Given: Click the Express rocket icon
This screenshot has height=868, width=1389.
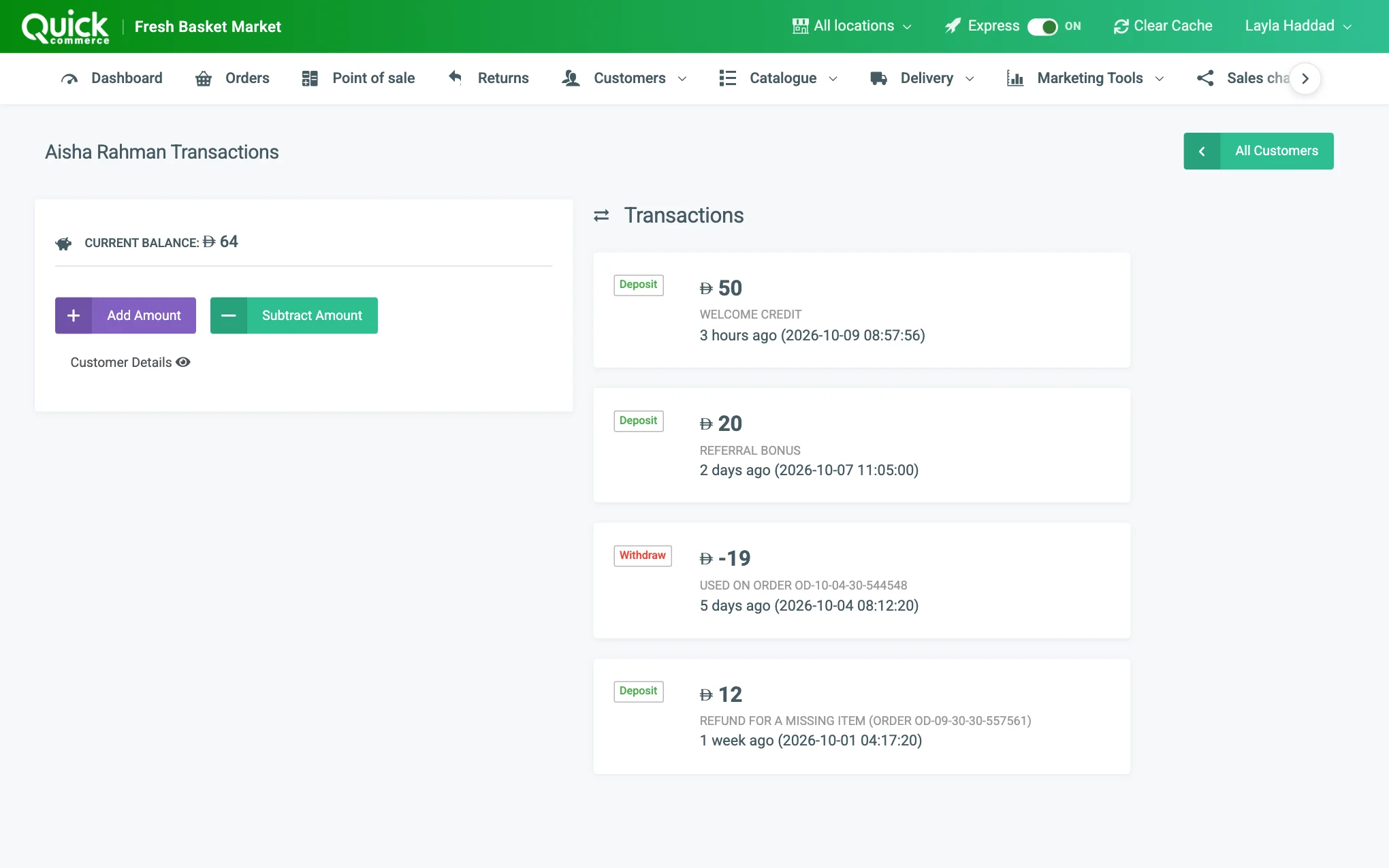Looking at the screenshot, I should coord(953,26).
